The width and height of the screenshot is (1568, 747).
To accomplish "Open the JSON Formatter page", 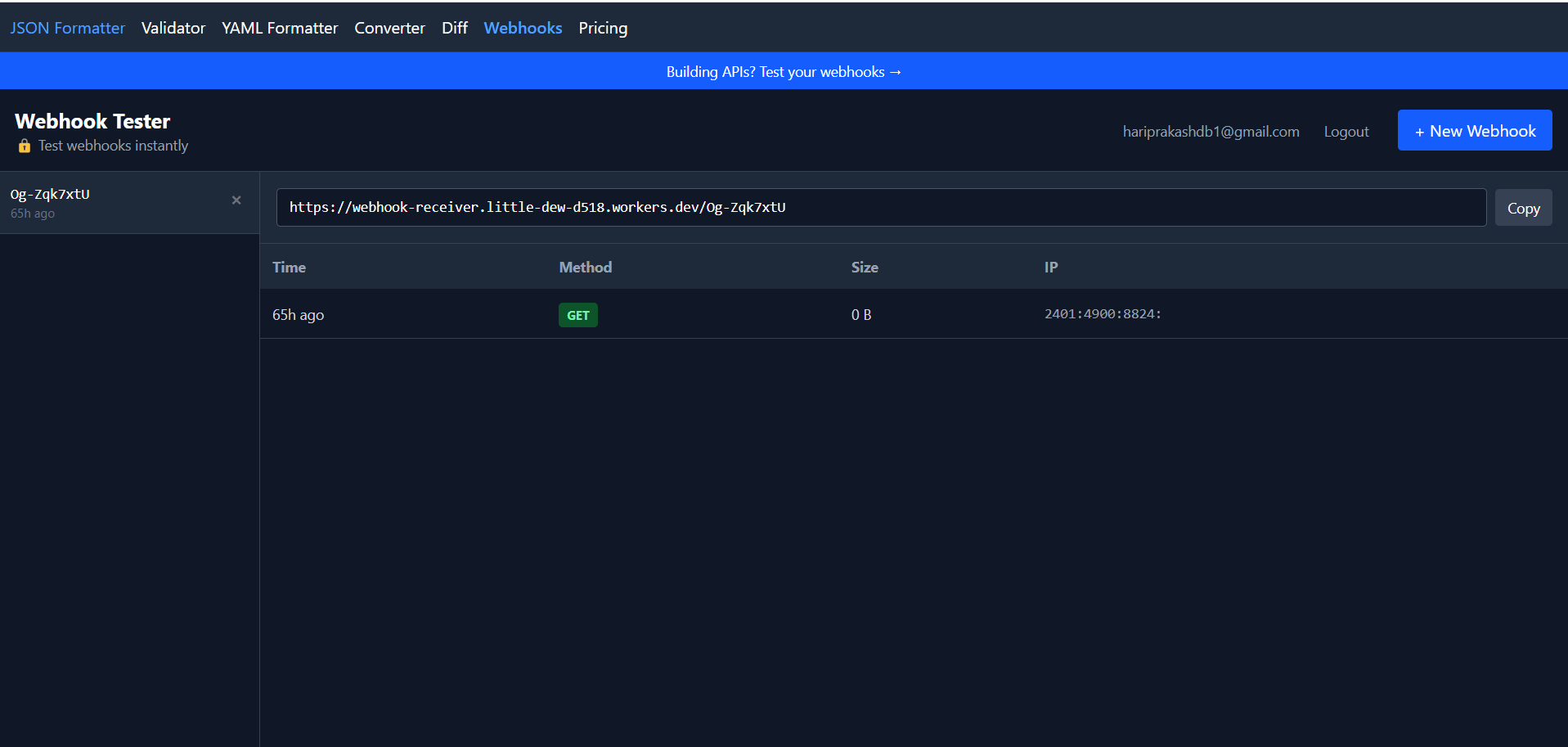I will 67,27.
